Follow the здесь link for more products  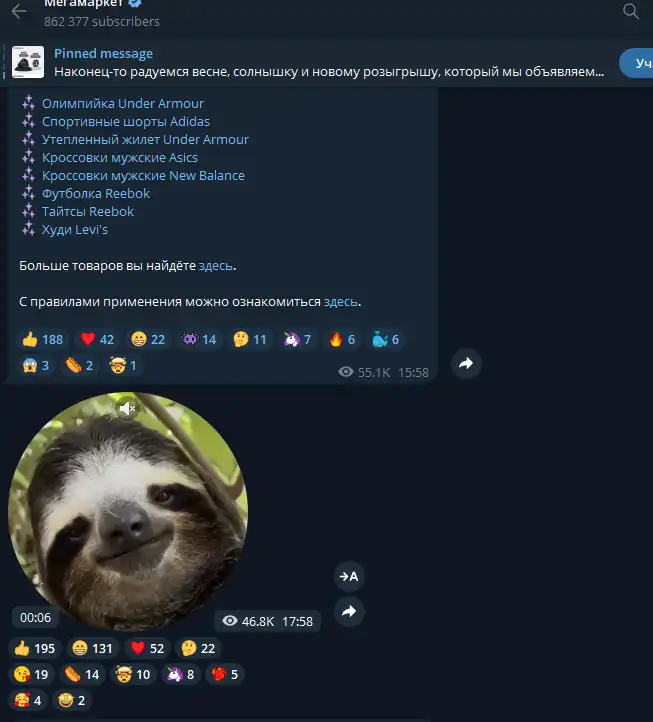(215, 266)
